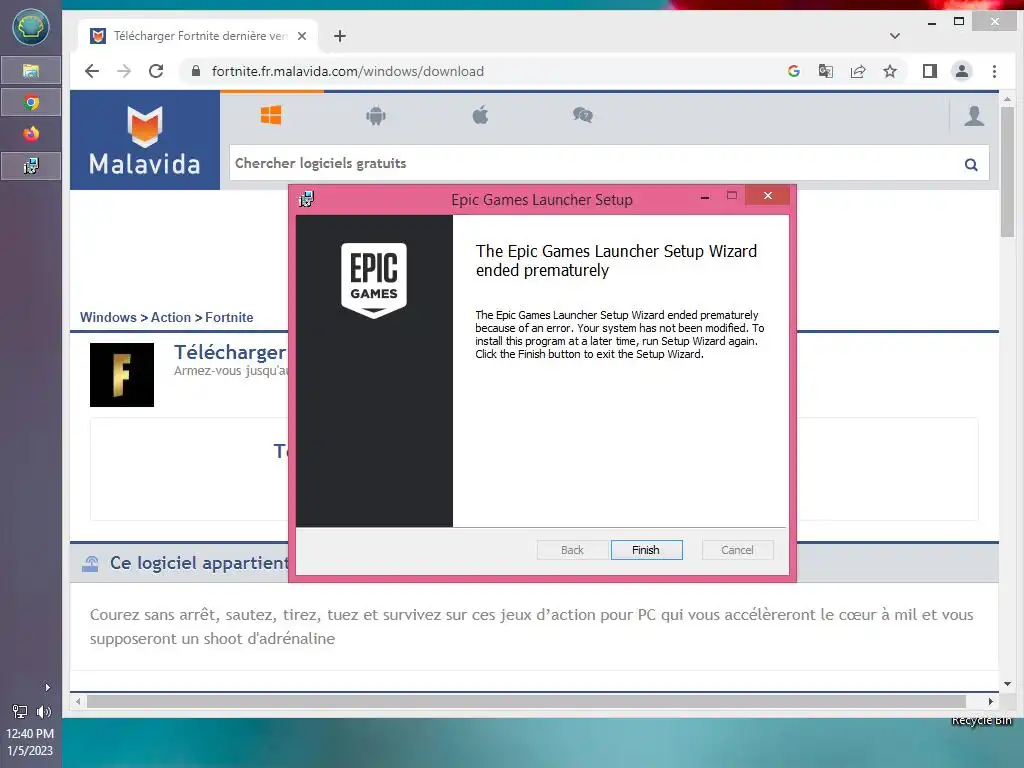Open the chat bubbles forum icon
This screenshot has height=768, width=1024.
583,116
